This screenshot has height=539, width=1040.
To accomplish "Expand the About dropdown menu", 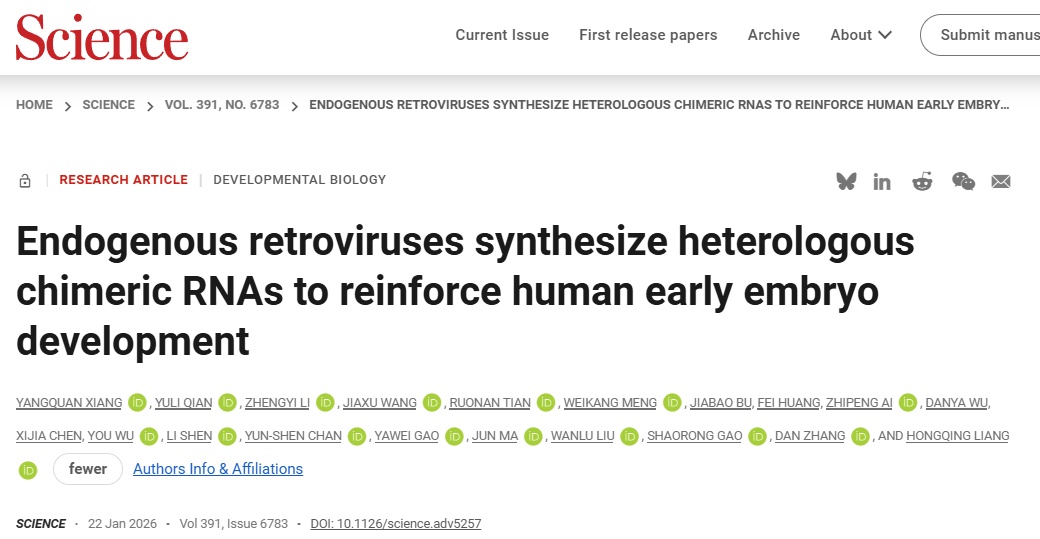I will 861,35.
